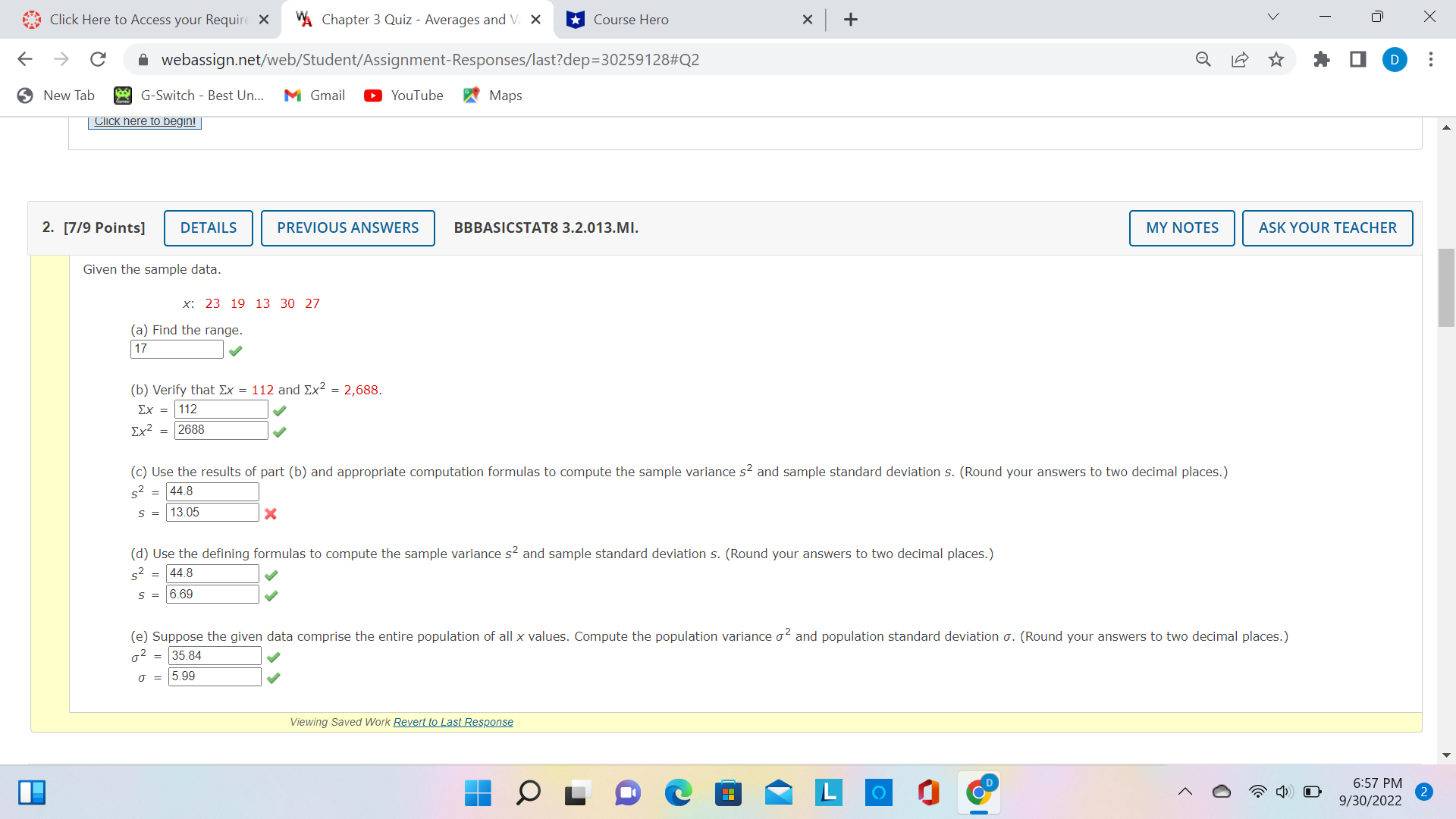The height and width of the screenshot is (819, 1456).
Task: Click the share icon in the address bar
Action: pos(1239,59)
